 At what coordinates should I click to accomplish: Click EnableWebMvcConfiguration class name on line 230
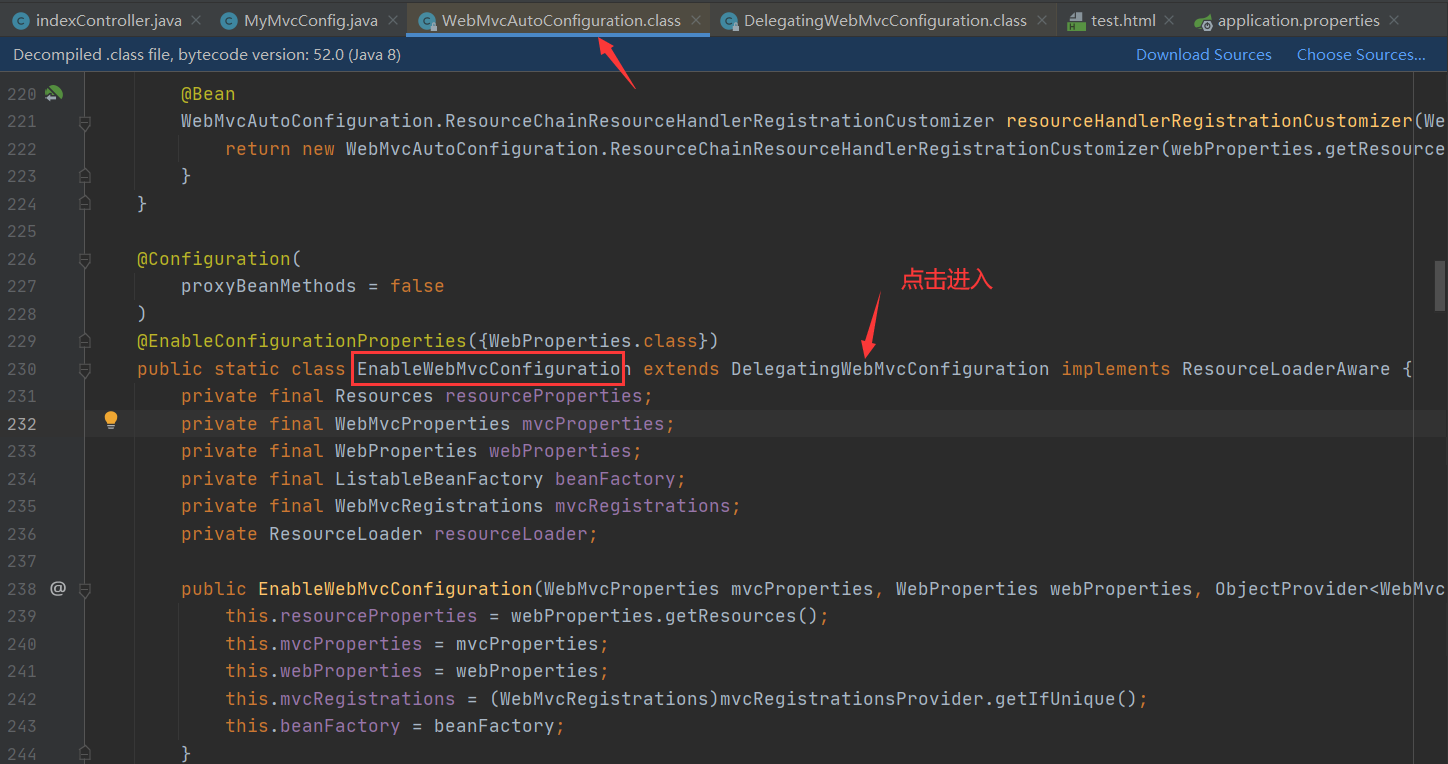[494, 369]
